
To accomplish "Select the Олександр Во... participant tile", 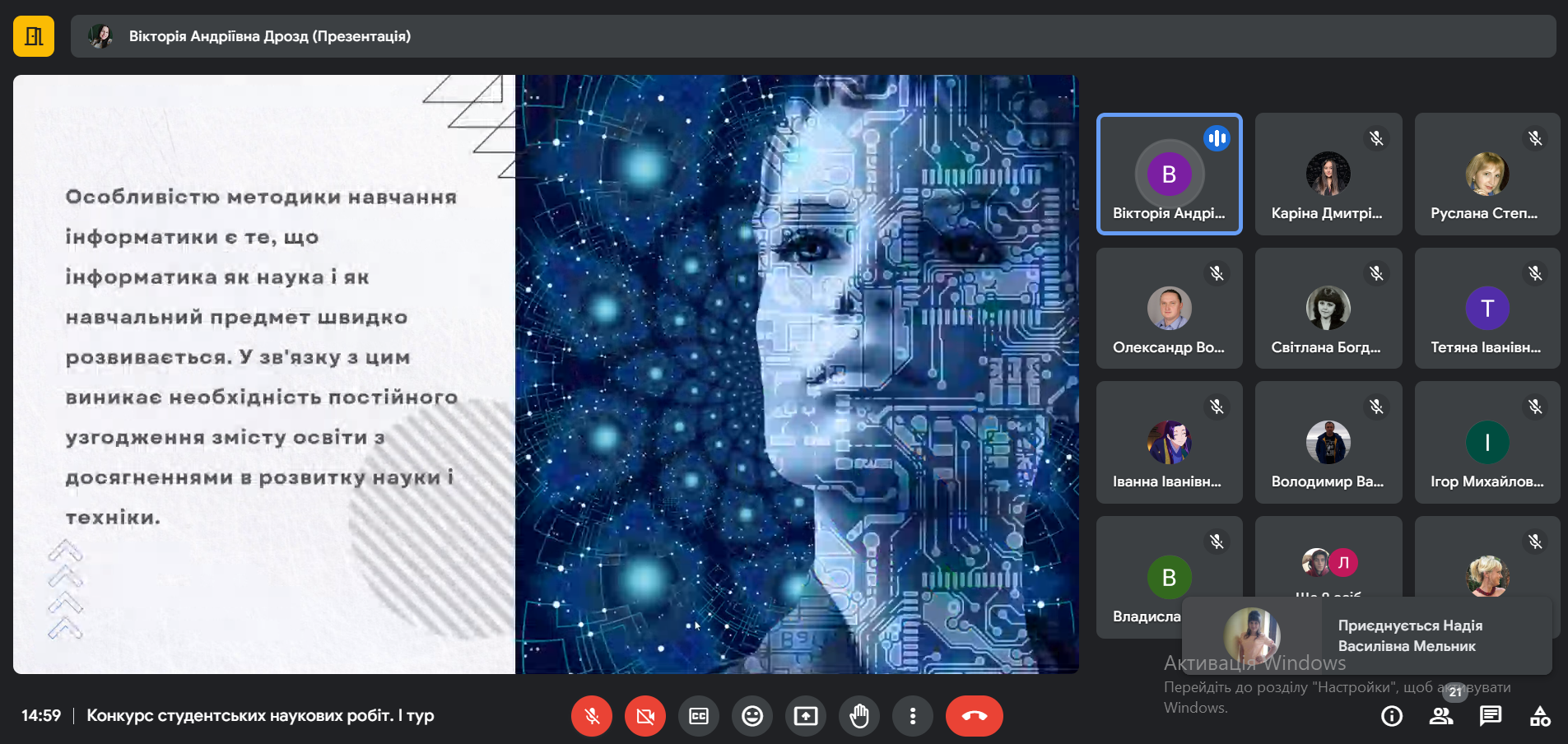I will [x=1169, y=308].
